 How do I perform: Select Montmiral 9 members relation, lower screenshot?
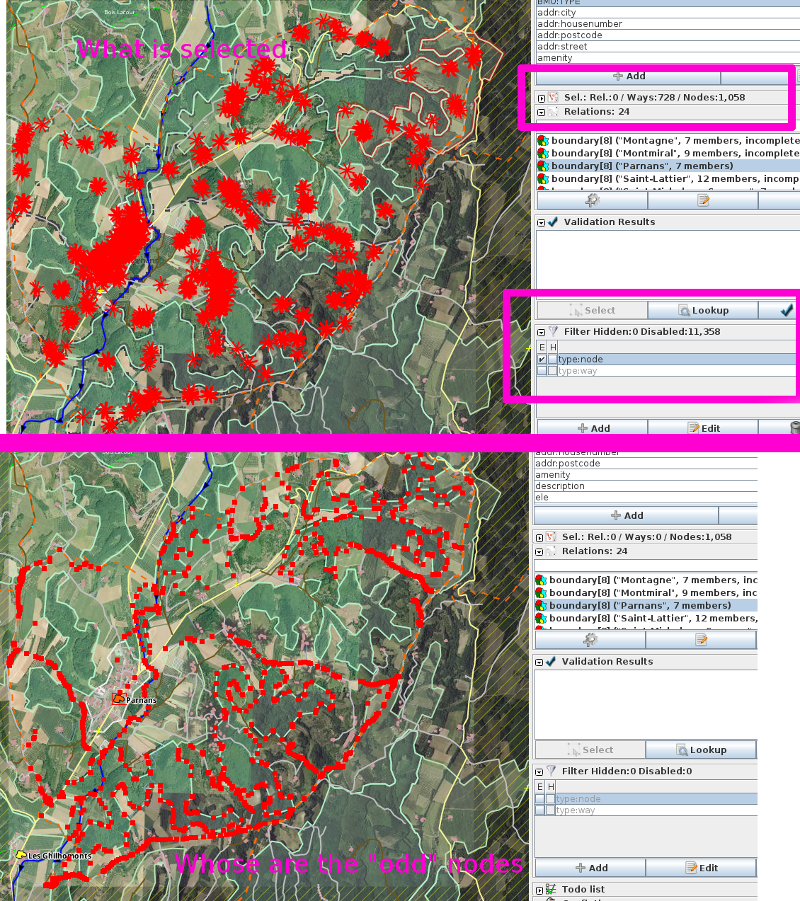(646, 592)
